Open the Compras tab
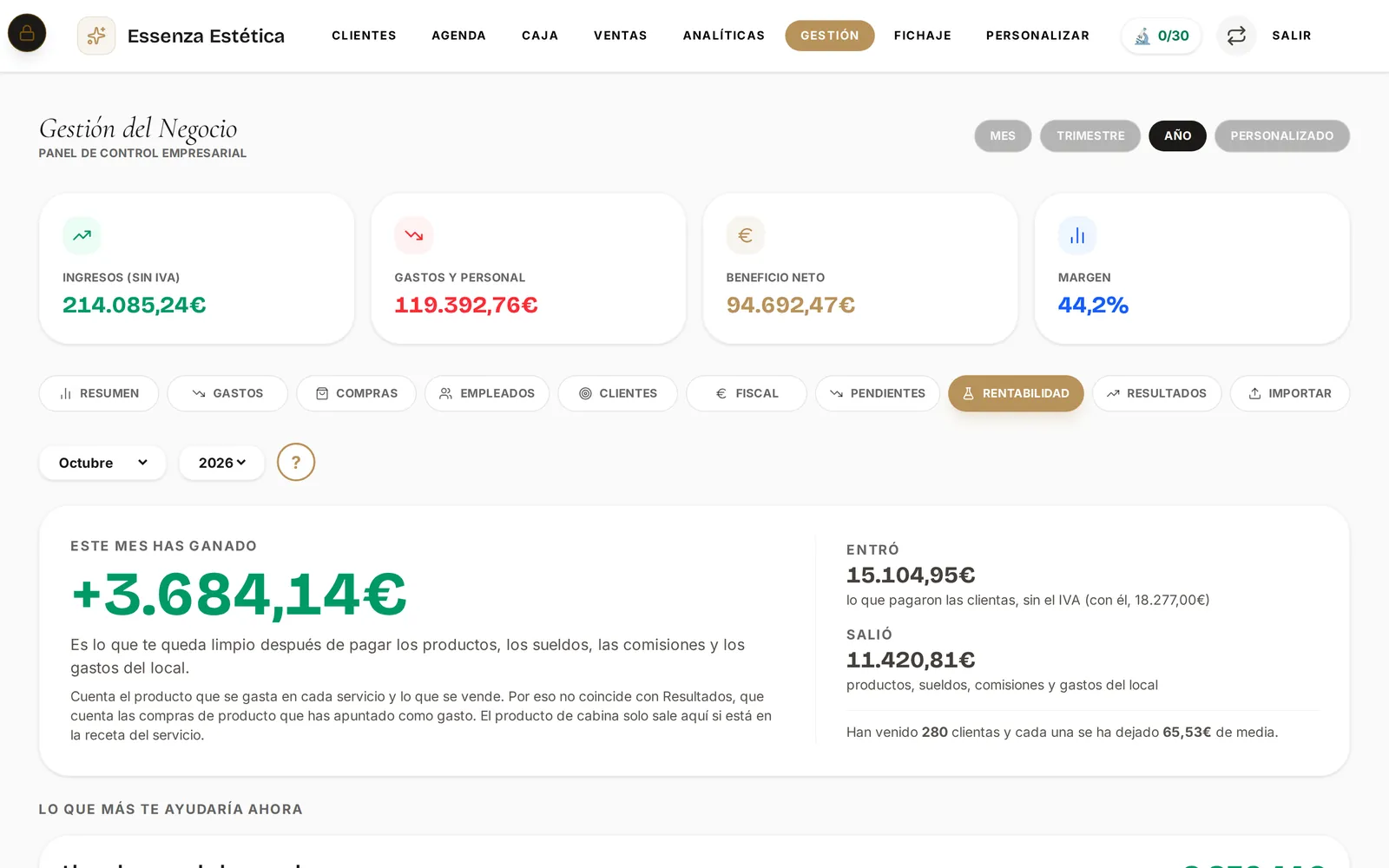This screenshot has width=1389, height=868. [356, 393]
